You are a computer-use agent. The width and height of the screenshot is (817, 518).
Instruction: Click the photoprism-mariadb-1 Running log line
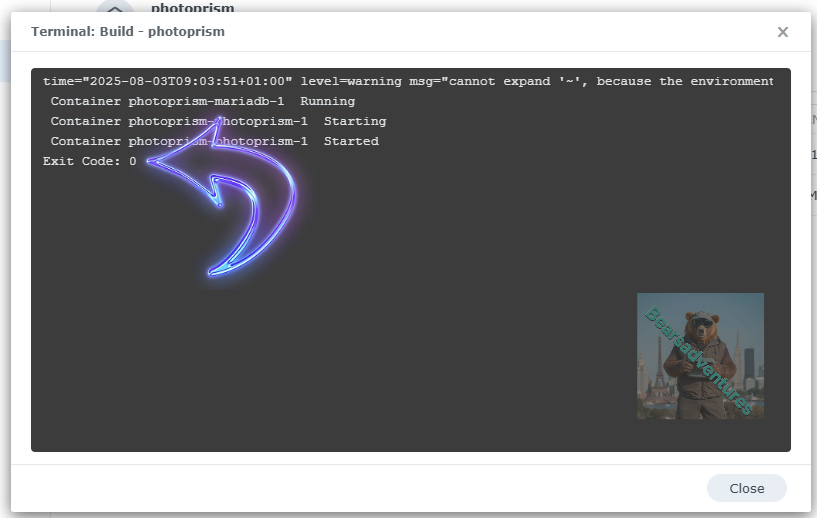coord(202,101)
